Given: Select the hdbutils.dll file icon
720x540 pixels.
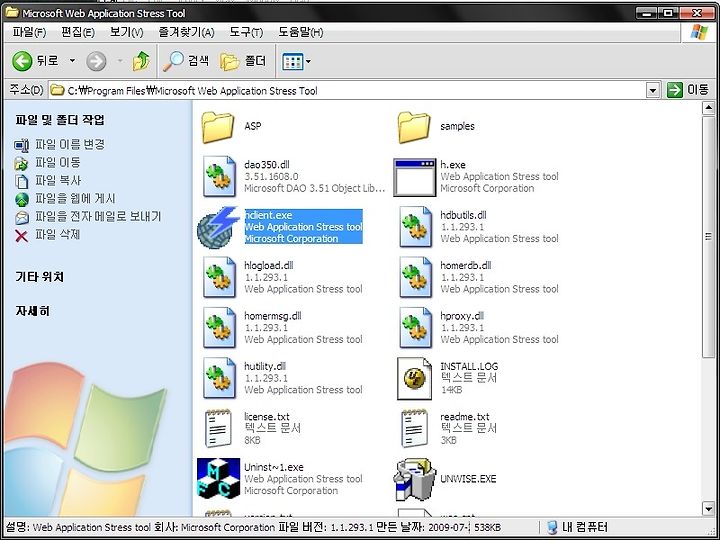Looking at the screenshot, I should click(415, 227).
